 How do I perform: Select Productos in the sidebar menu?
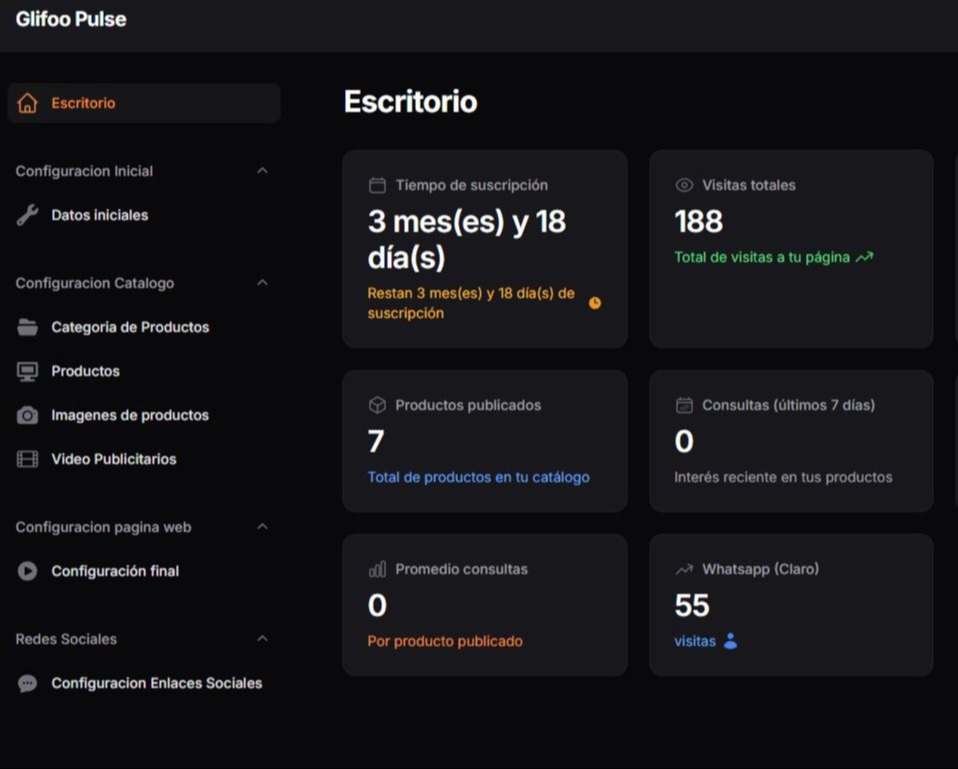point(85,370)
